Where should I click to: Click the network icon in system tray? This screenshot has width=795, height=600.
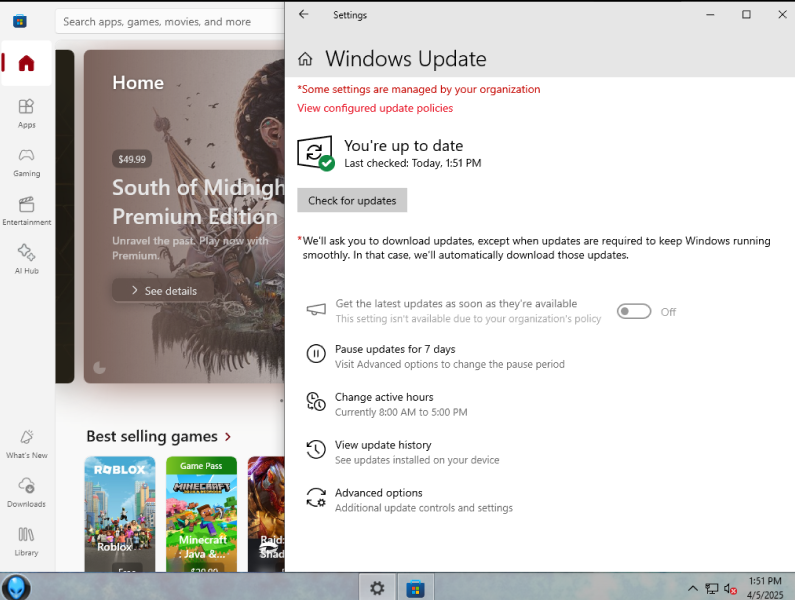coord(712,588)
